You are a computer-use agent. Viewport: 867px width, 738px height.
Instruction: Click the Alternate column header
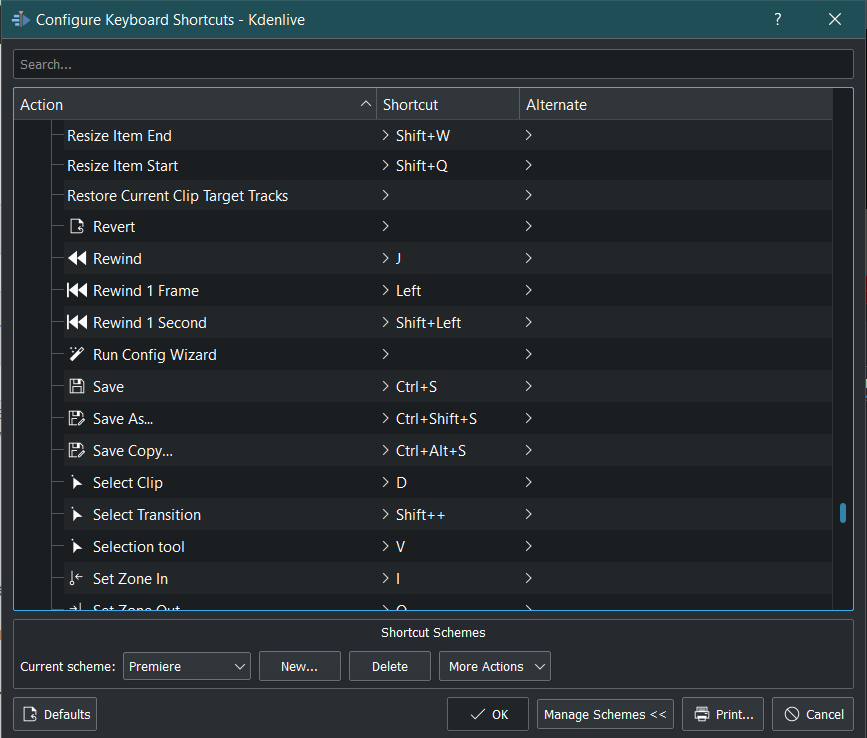click(676, 104)
